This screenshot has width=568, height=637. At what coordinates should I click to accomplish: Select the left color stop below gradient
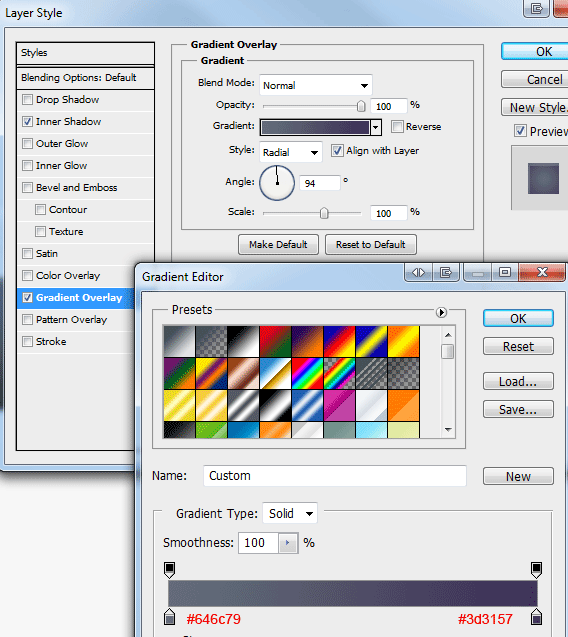click(x=169, y=617)
